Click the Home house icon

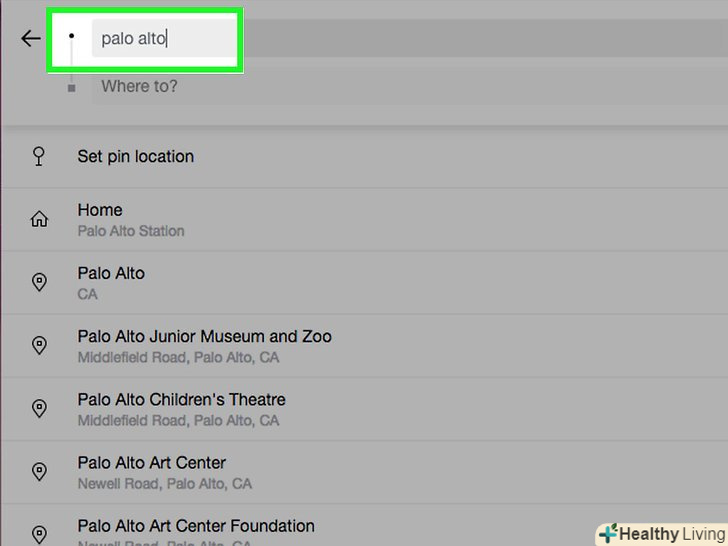click(x=39, y=219)
